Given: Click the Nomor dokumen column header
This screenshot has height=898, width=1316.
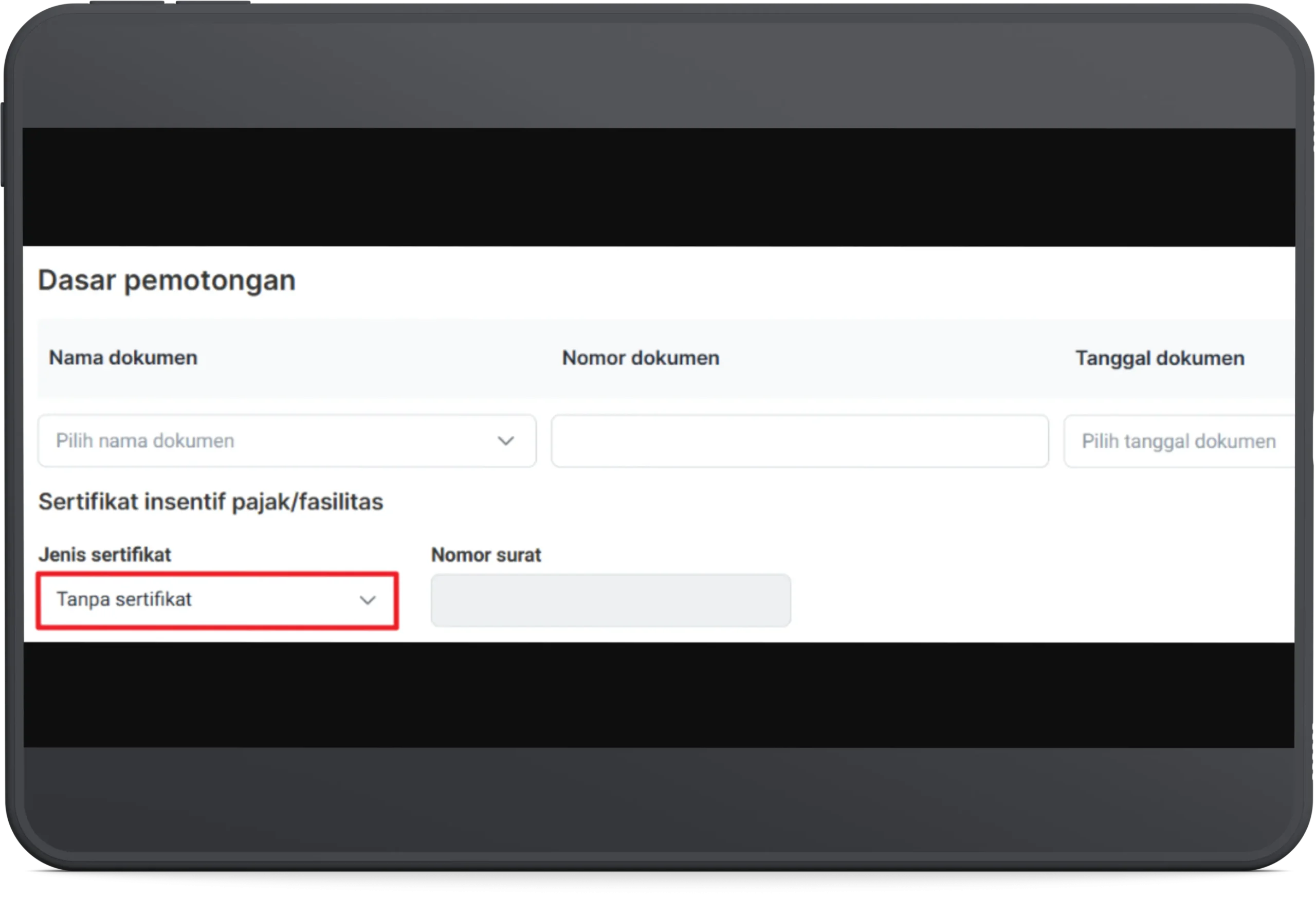Looking at the screenshot, I should 641,358.
